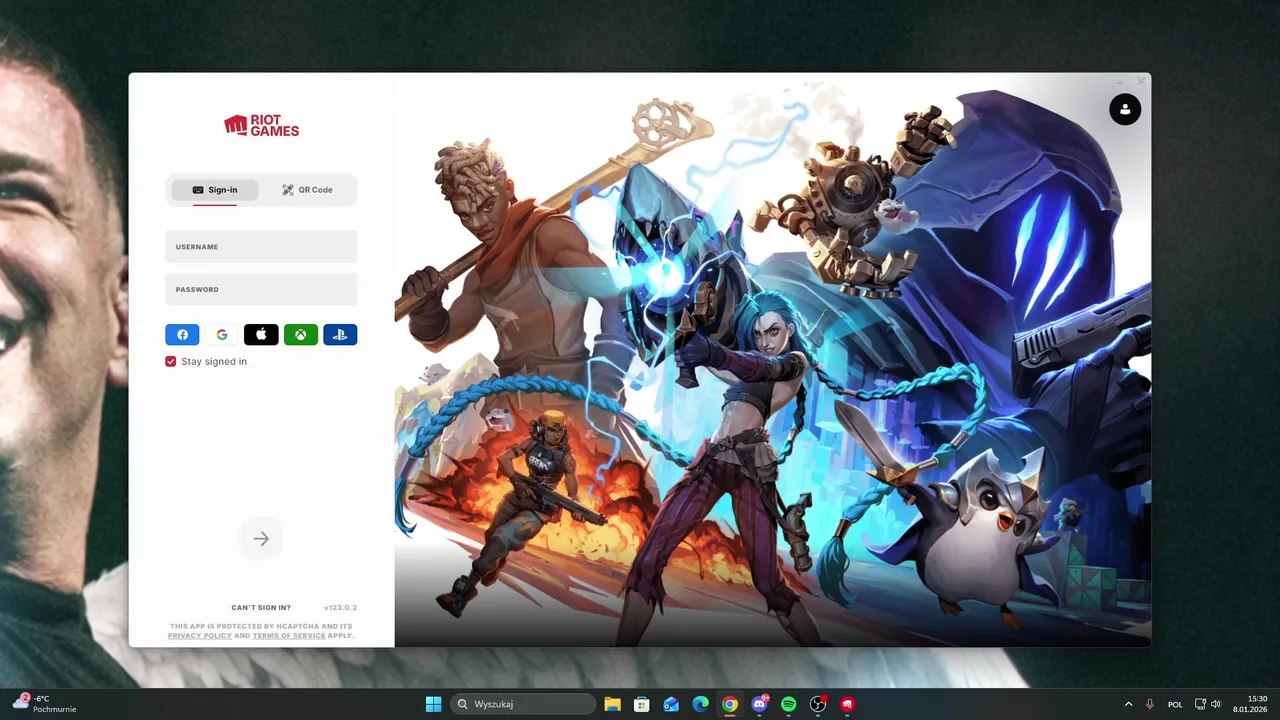Open Microsoft Edge from the taskbar
Image resolution: width=1280 pixels, height=720 pixels.
click(701, 704)
